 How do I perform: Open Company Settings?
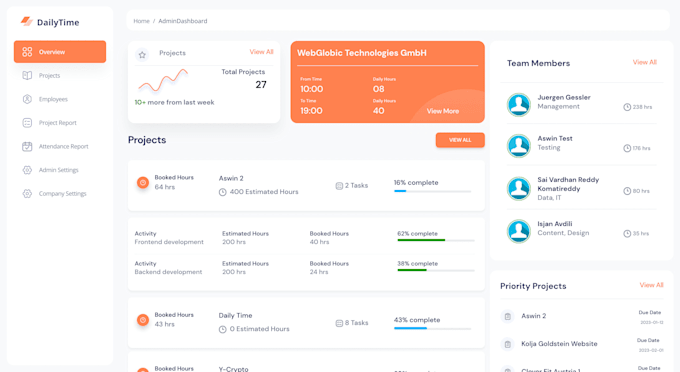[62, 193]
